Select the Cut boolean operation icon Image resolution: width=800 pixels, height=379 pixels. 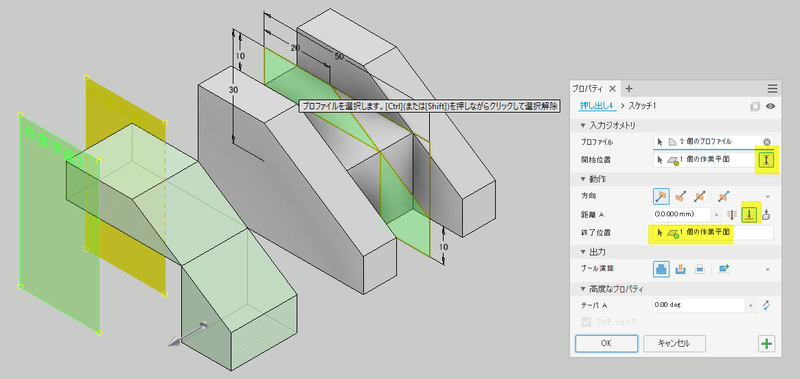(680, 269)
